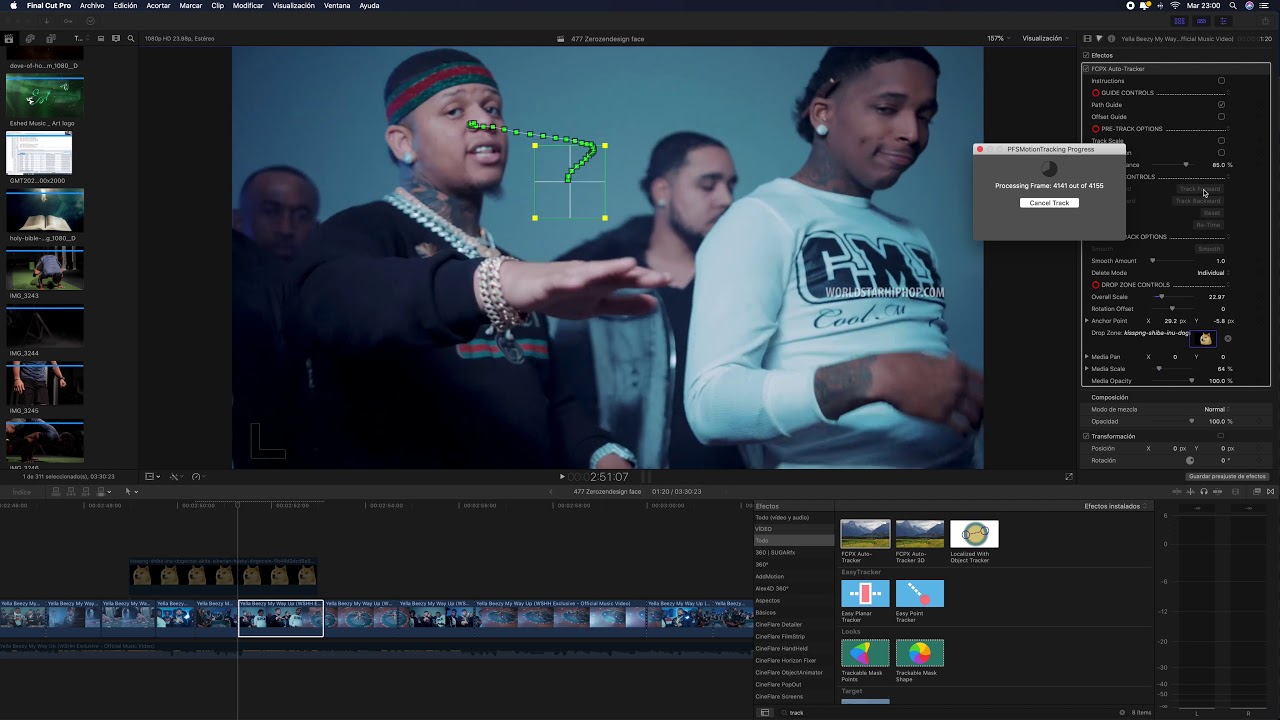Open the color inspector triangle icon

coord(1098,39)
